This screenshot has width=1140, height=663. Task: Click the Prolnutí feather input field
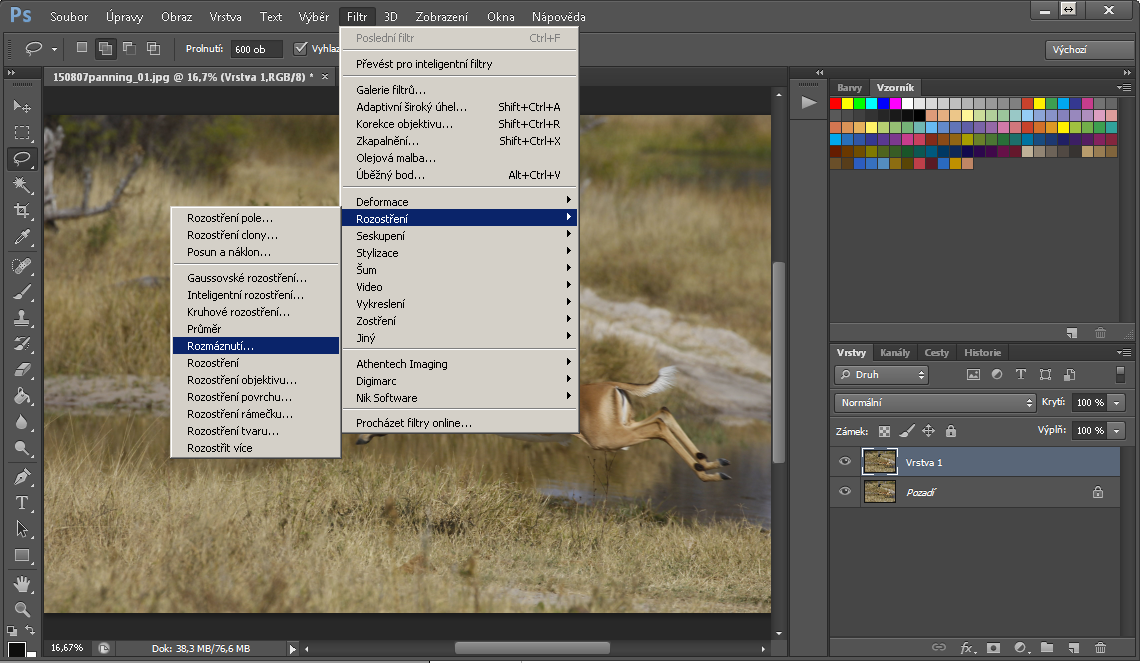[x=256, y=49]
